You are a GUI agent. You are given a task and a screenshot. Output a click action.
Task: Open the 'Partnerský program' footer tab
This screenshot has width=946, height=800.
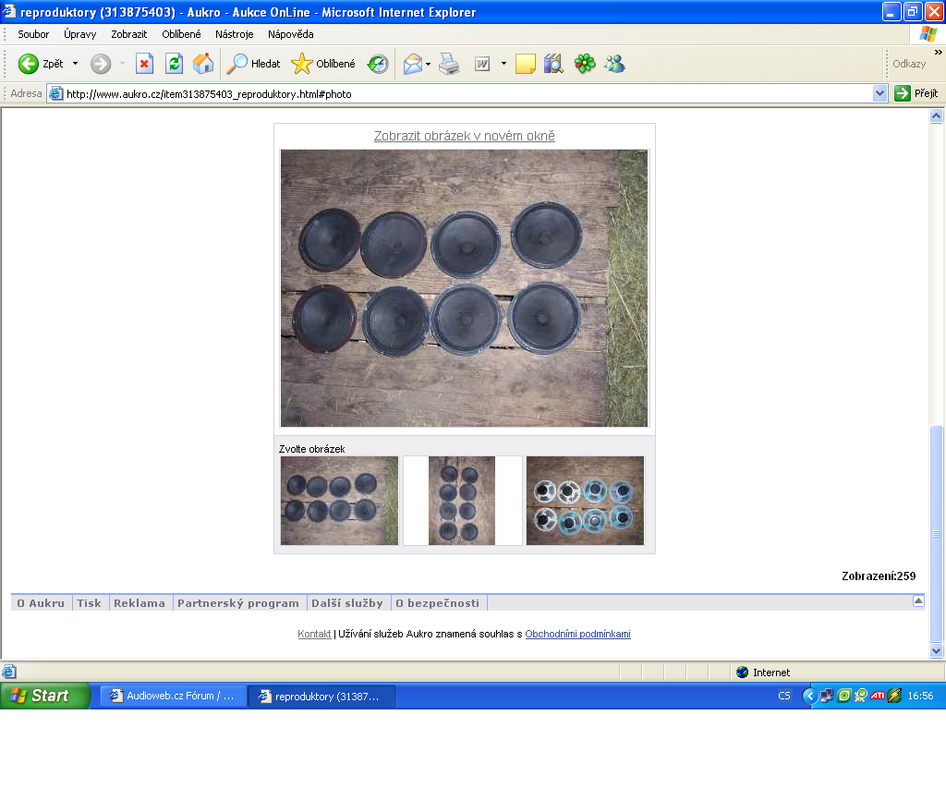[238, 603]
